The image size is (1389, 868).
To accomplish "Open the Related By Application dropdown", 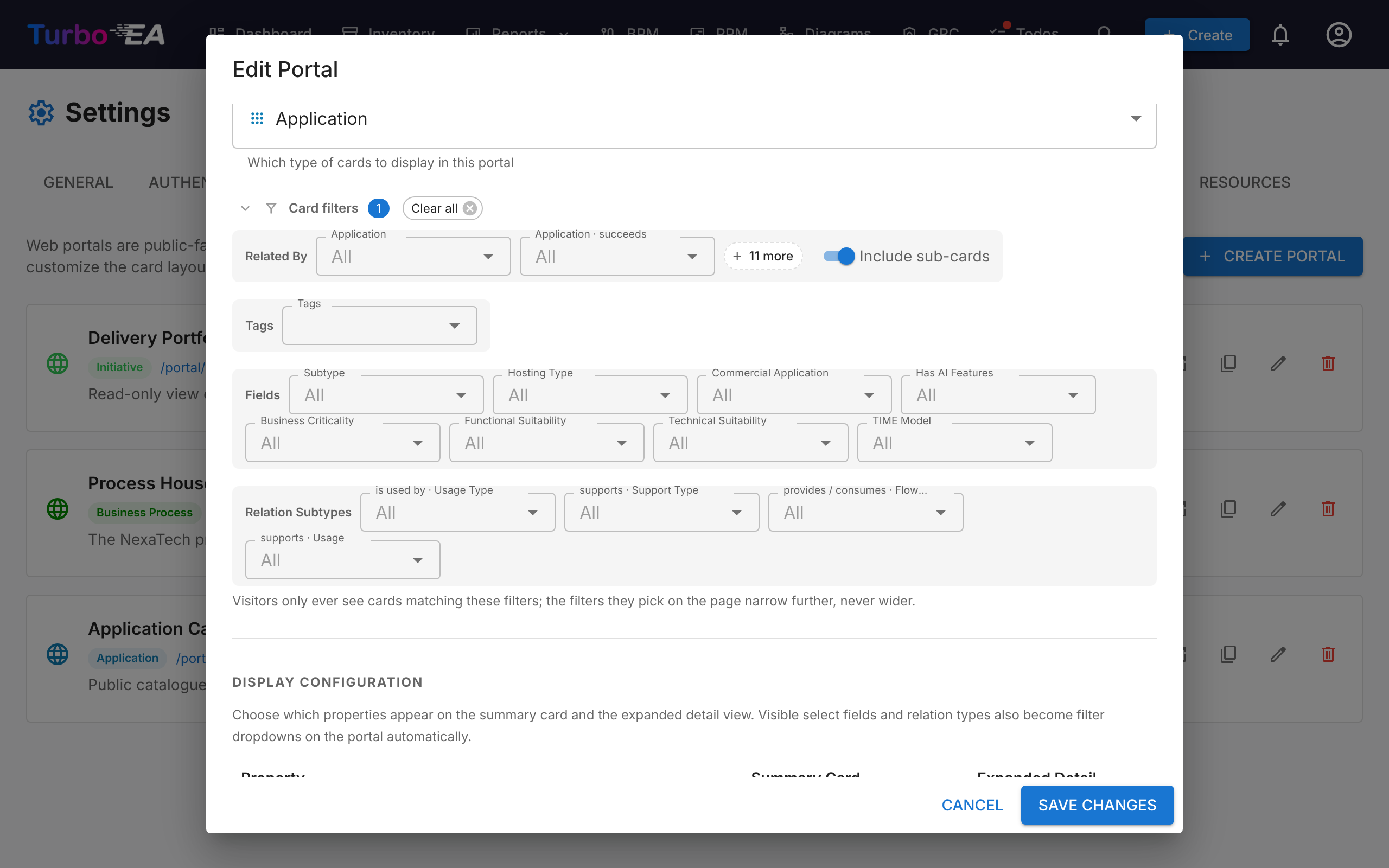I will [x=413, y=256].
